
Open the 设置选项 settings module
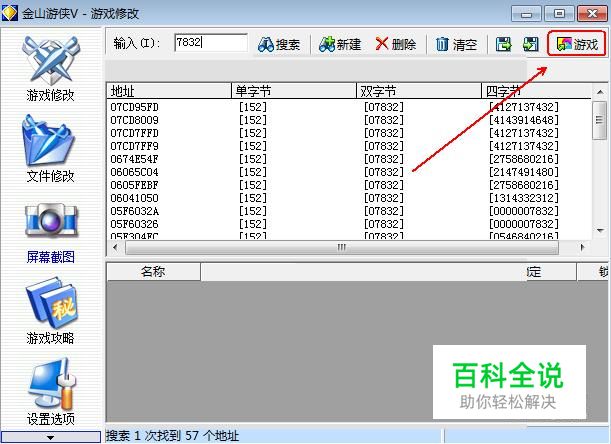[x=51, y=393]
